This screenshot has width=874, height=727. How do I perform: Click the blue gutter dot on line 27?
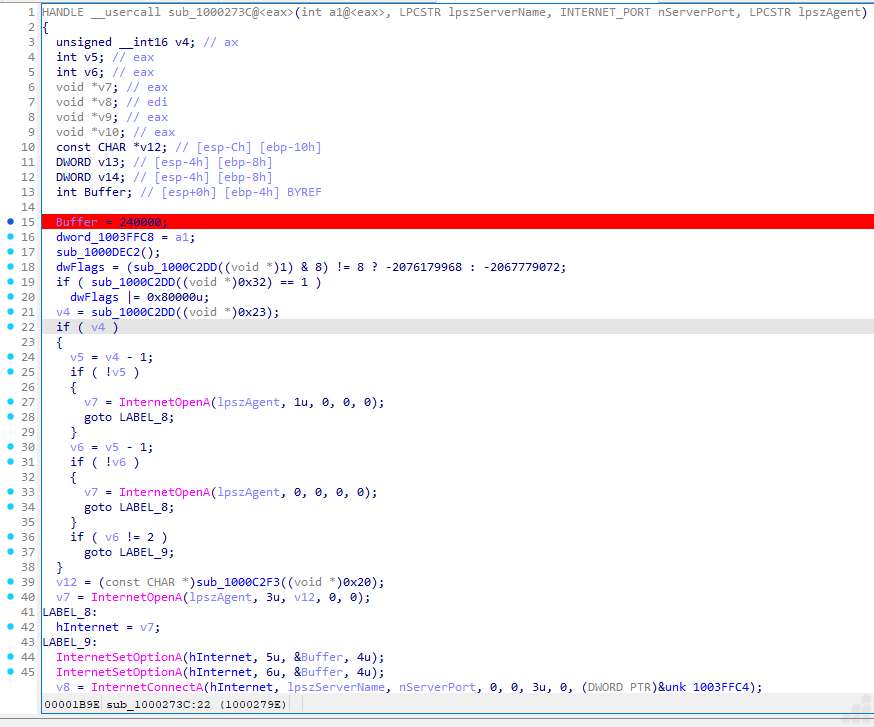click(10, 402)
